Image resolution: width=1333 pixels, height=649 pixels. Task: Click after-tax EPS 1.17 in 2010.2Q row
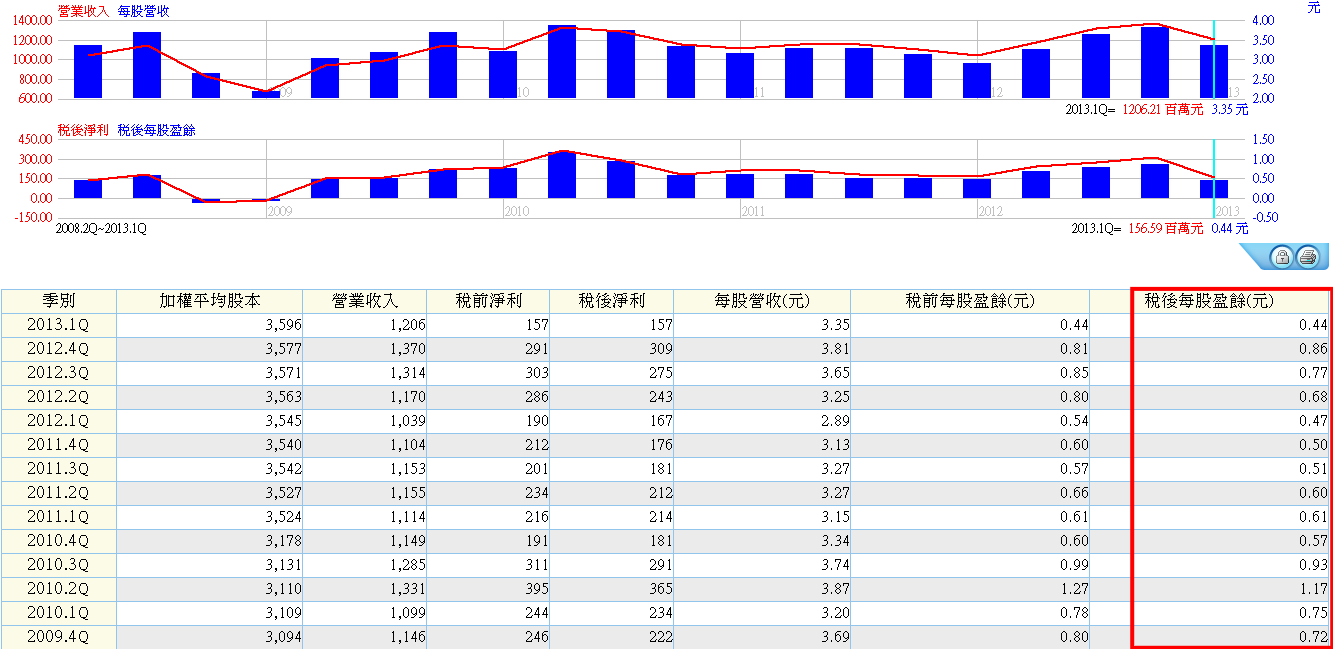(1312, 589)
